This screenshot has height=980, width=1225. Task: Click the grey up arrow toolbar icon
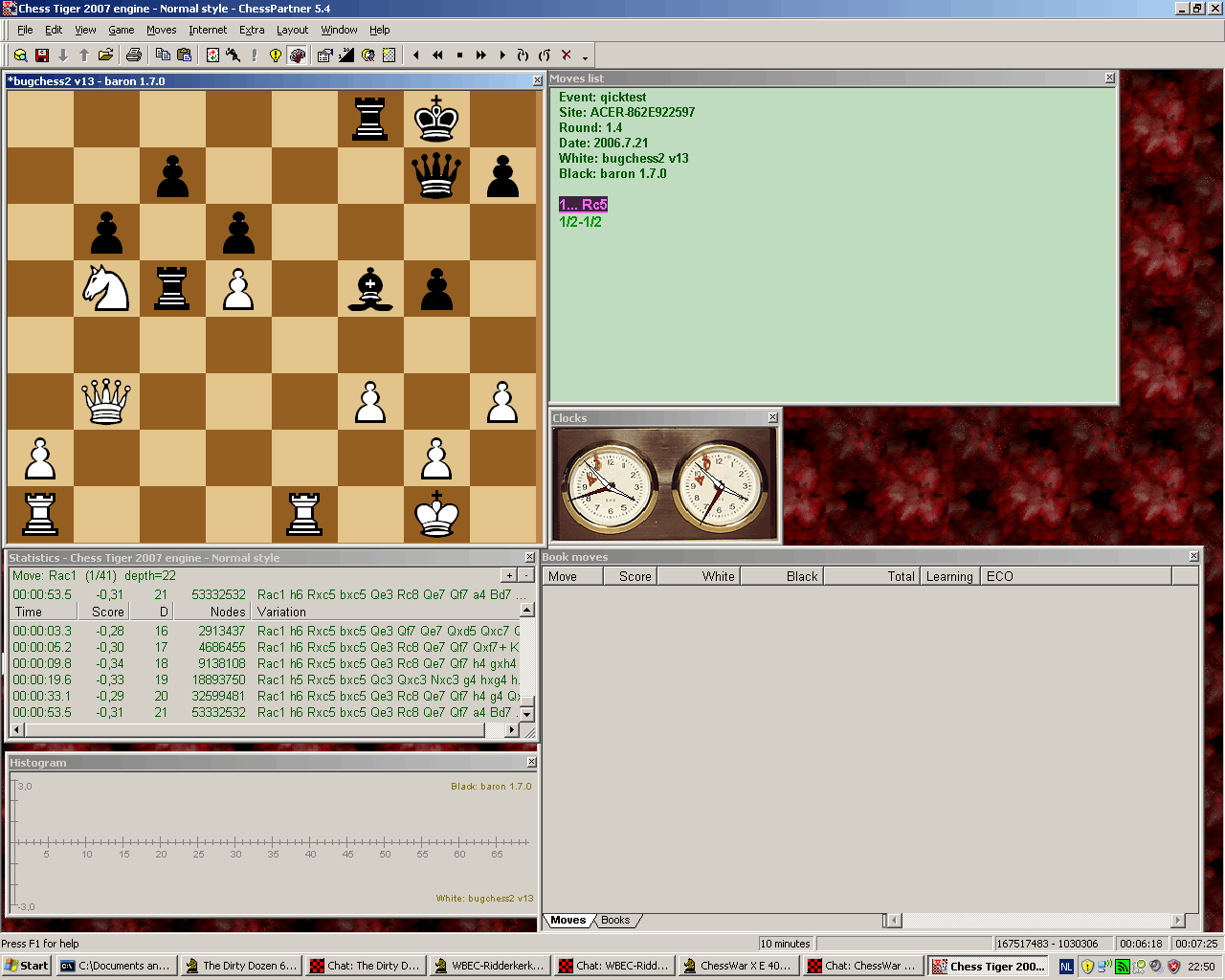point(84,56)
